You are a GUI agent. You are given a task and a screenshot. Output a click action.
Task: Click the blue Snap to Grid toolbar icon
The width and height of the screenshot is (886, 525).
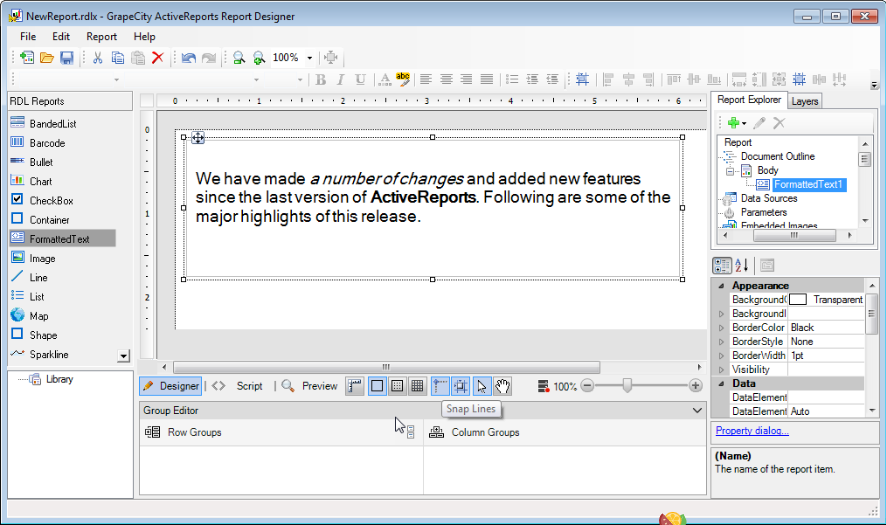(x=583, y=79)
